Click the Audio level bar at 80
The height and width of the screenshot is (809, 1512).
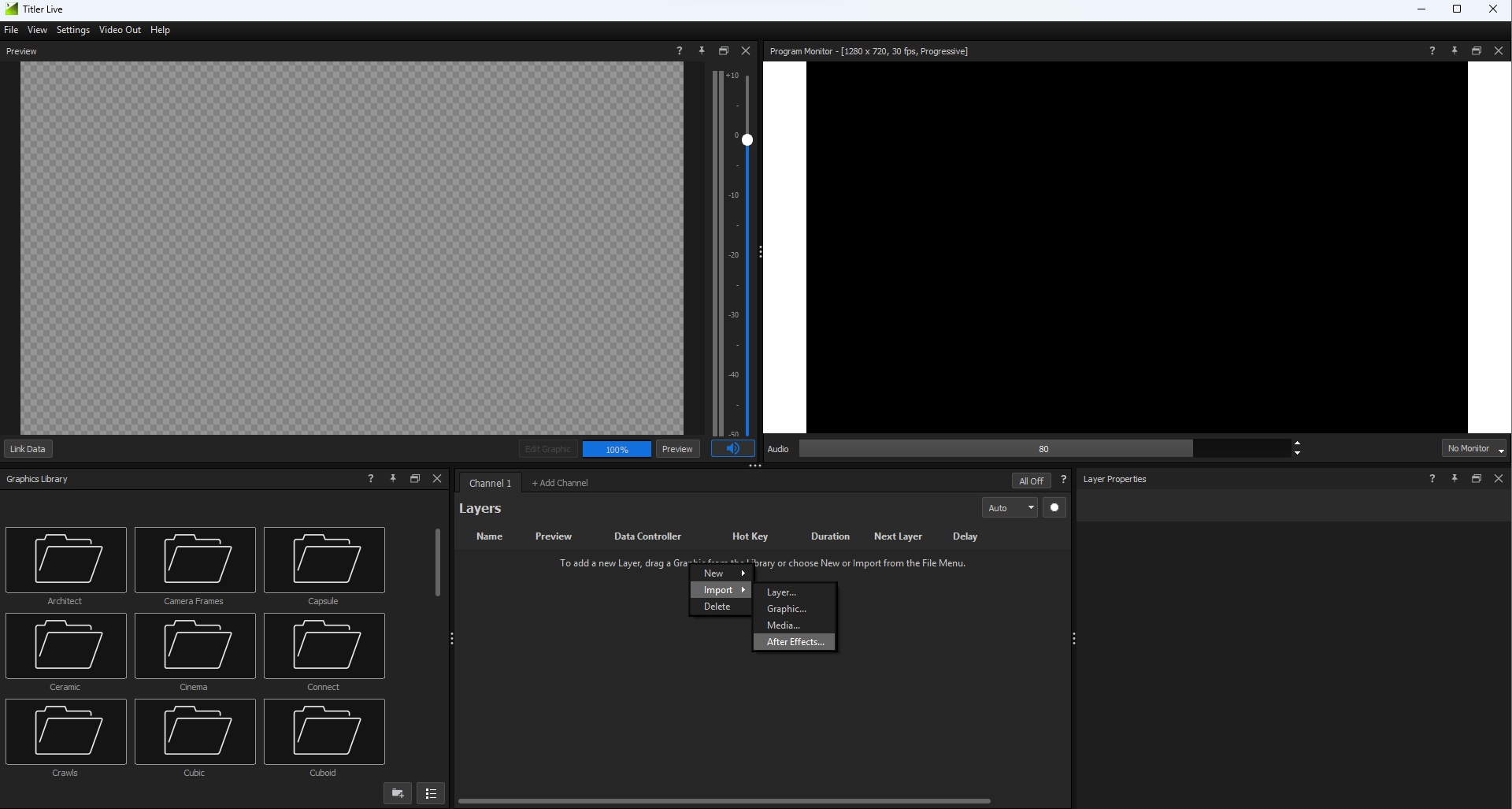[1043, 449]
